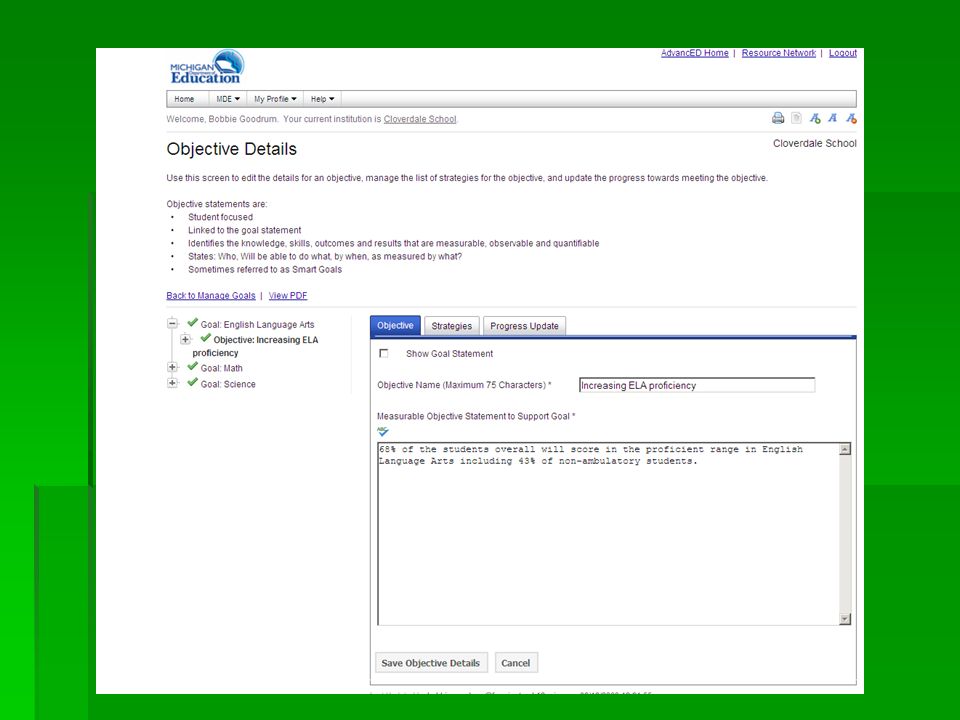
Task: Open the My Profile dropdown menu
Action: coord(275,99)
